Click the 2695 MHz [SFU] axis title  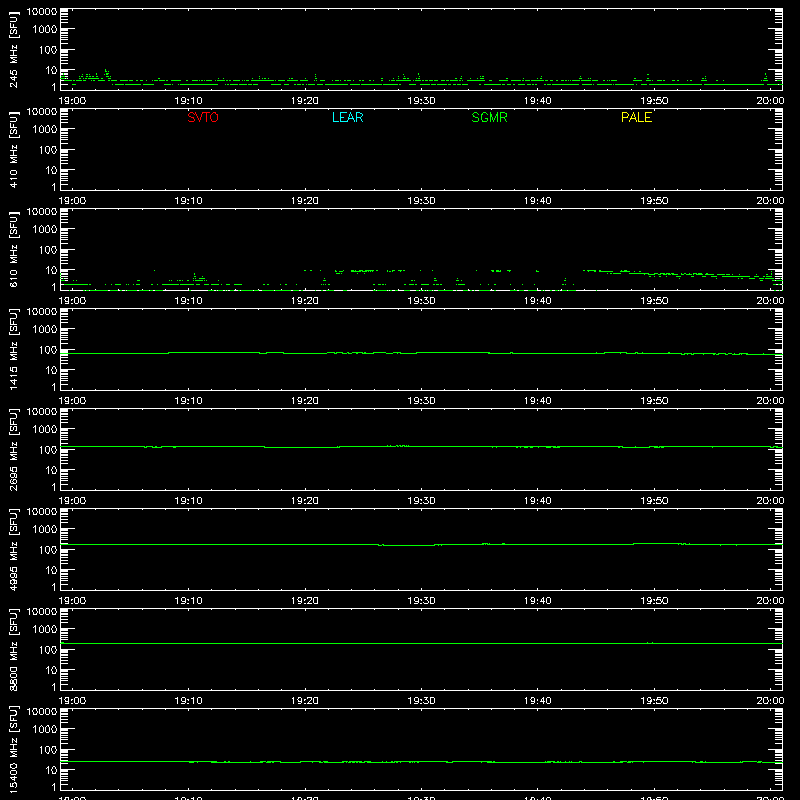pyautogui.click(x=14, y=449)
